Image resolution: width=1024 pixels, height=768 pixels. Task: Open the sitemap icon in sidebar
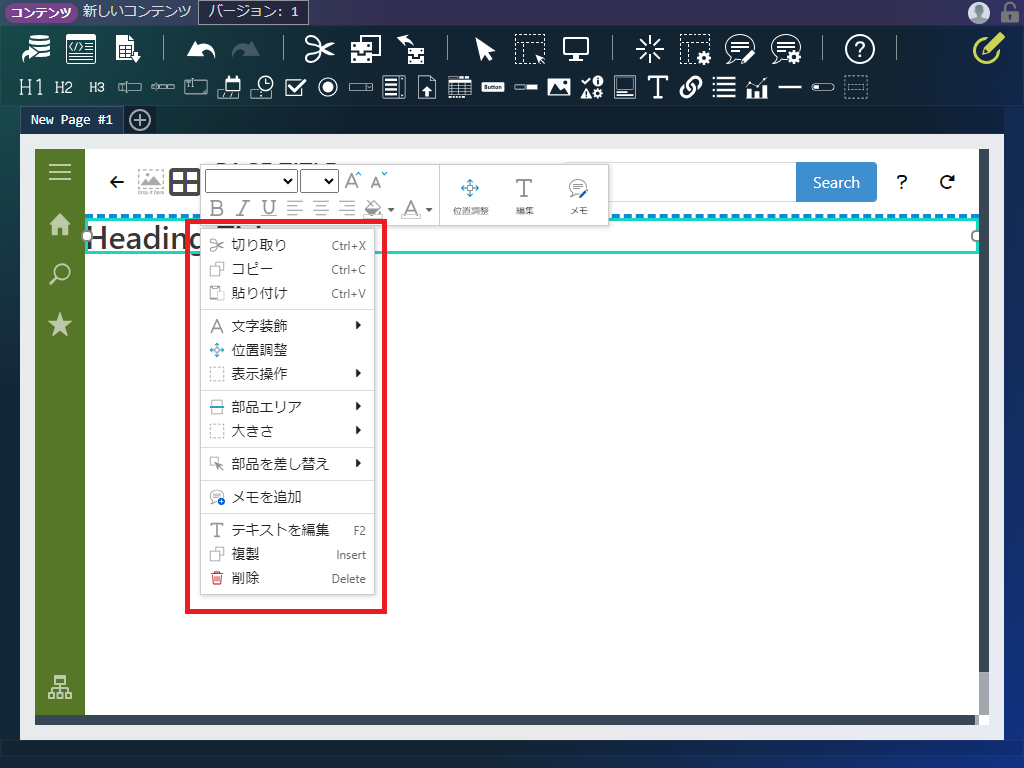59,687
